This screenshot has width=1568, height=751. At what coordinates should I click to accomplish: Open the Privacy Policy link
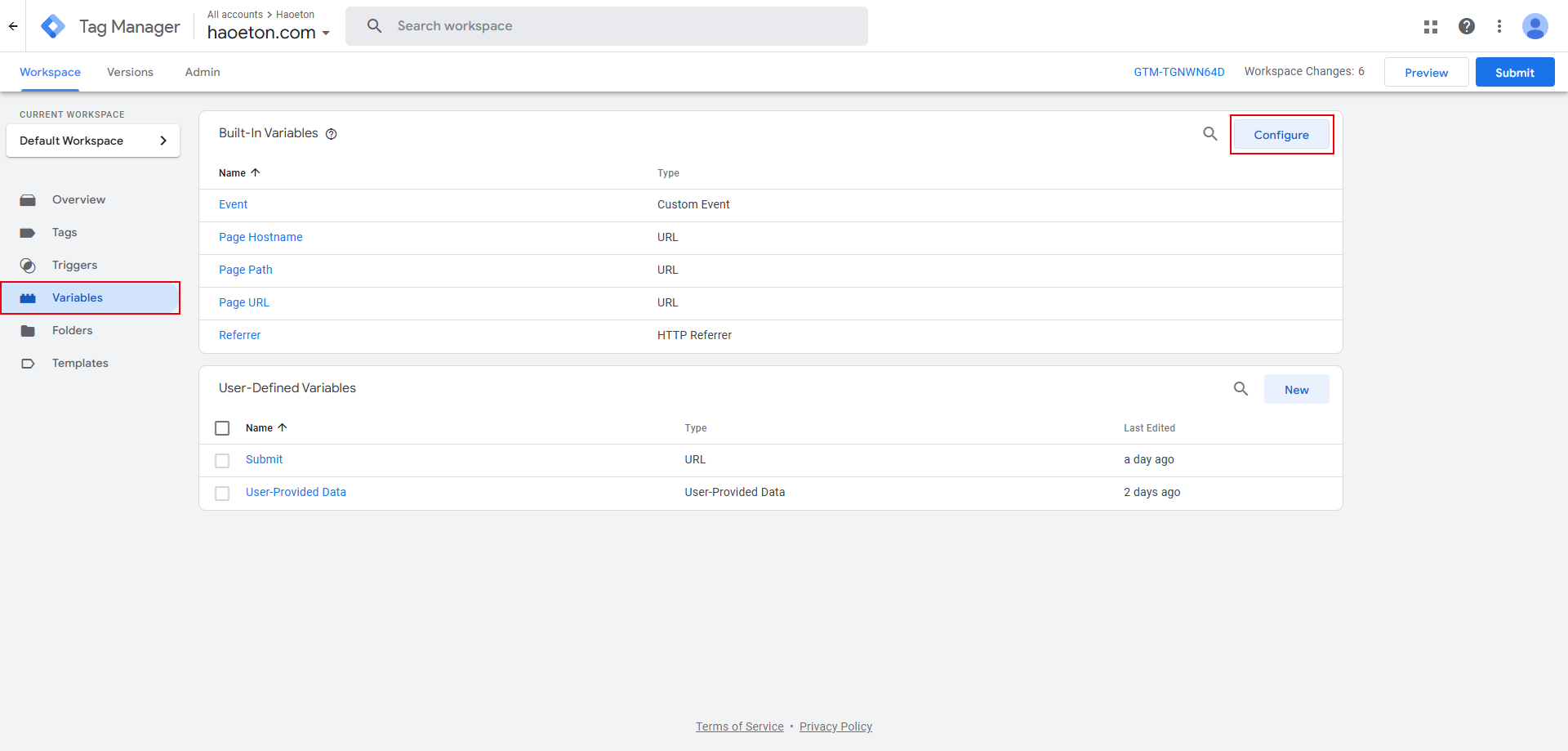point(835,726)
